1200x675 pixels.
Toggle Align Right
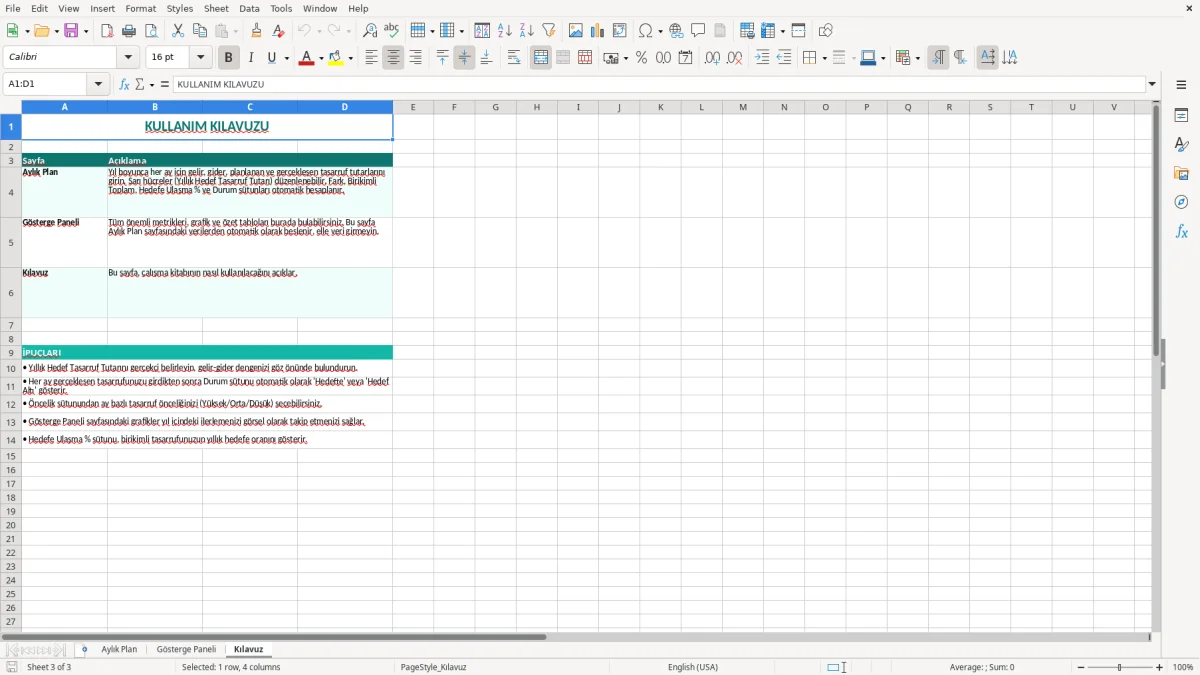click(416, 58)
